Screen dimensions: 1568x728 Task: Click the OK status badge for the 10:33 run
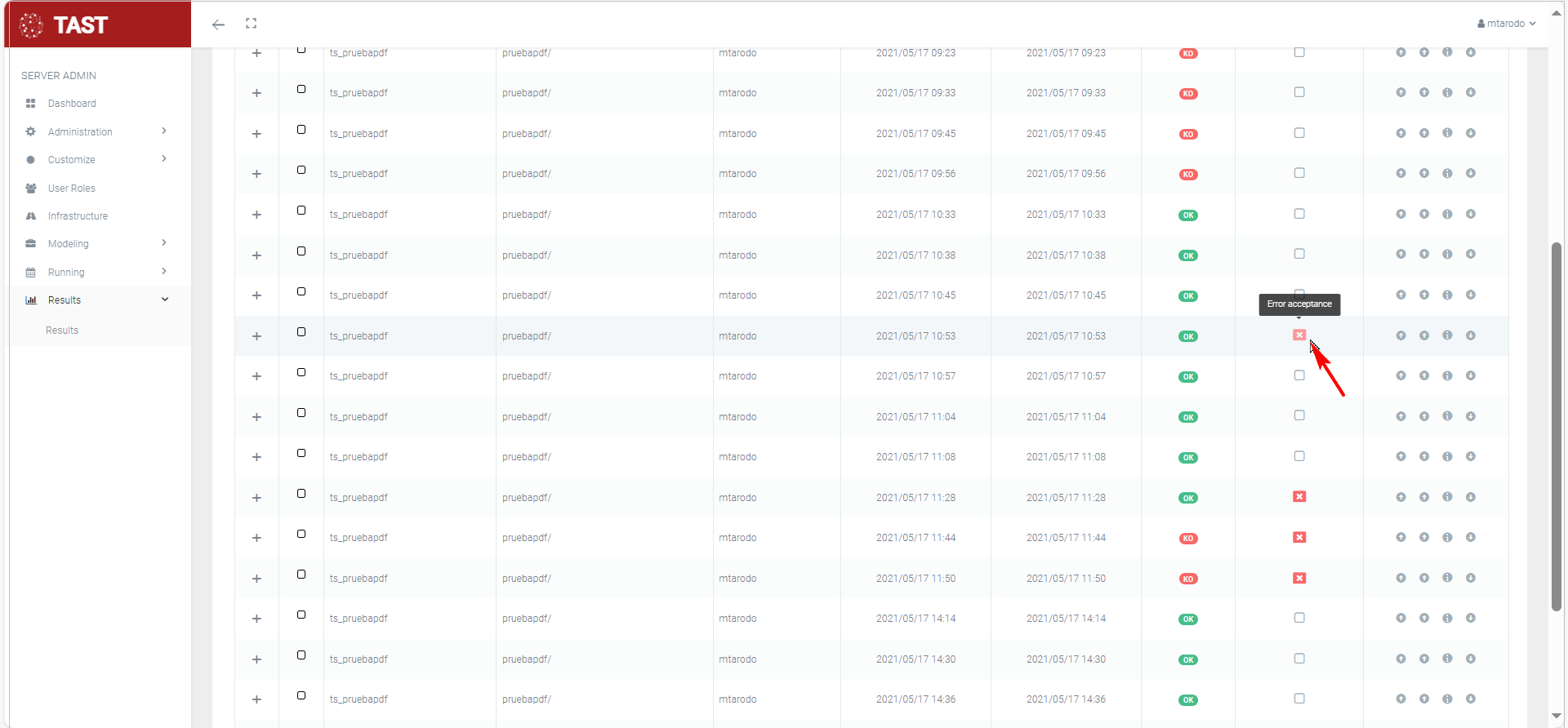[x=1188, y=215]
